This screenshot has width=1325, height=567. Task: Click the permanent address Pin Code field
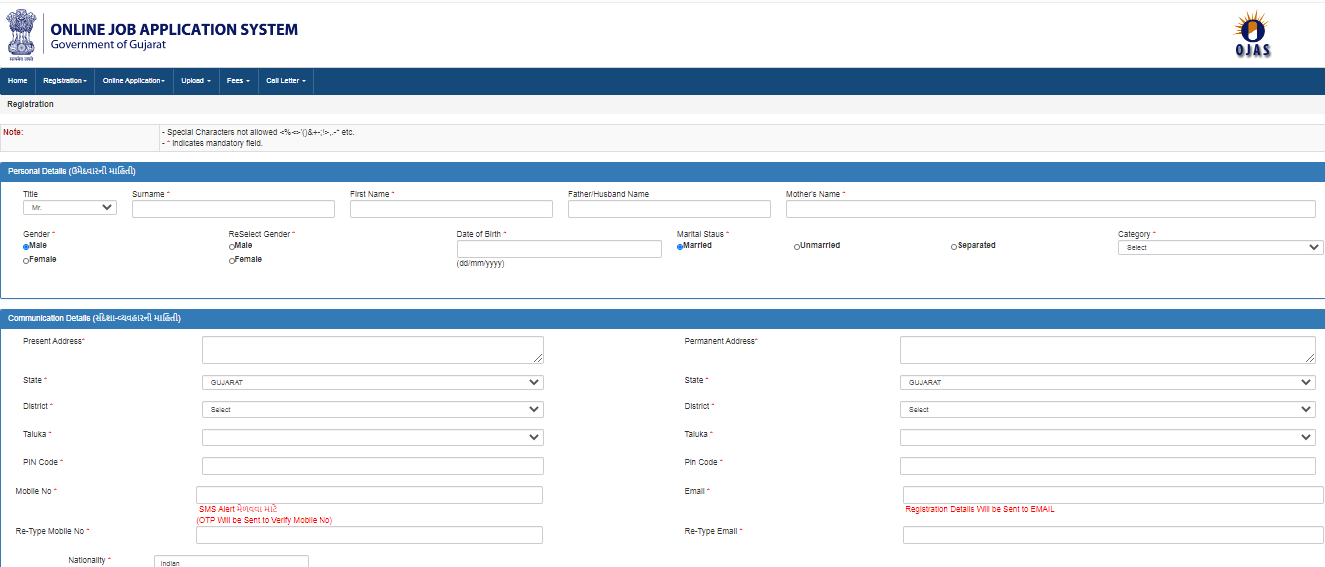pos(1108,466)
